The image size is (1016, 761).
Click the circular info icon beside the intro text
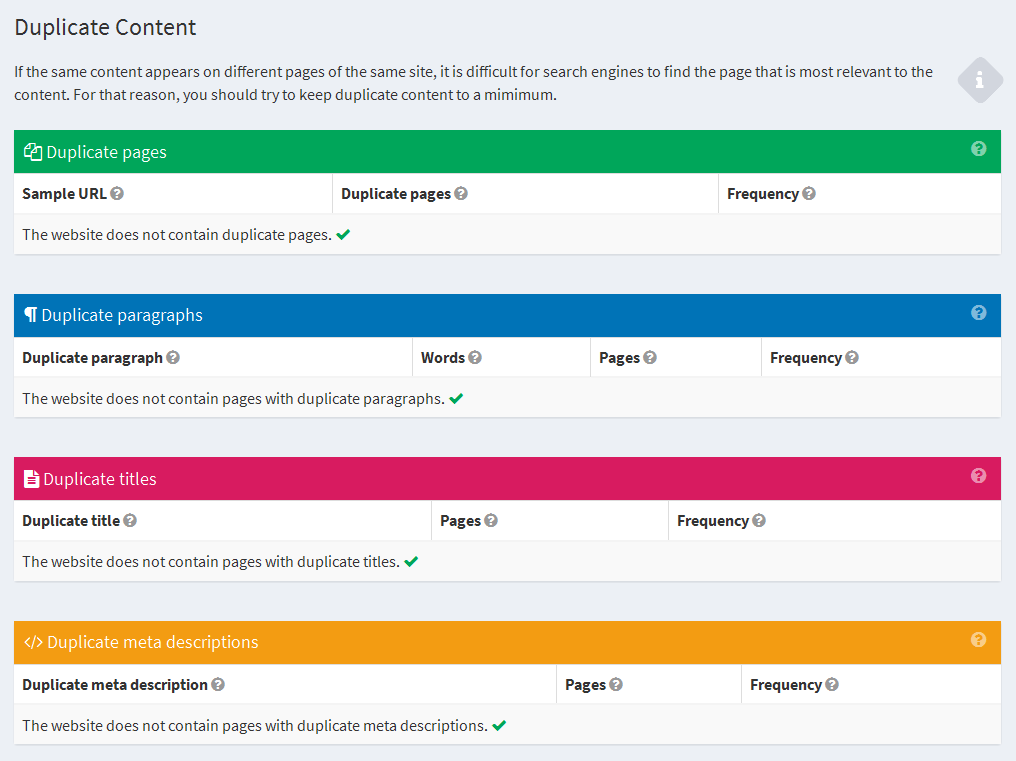coord(980,80)
